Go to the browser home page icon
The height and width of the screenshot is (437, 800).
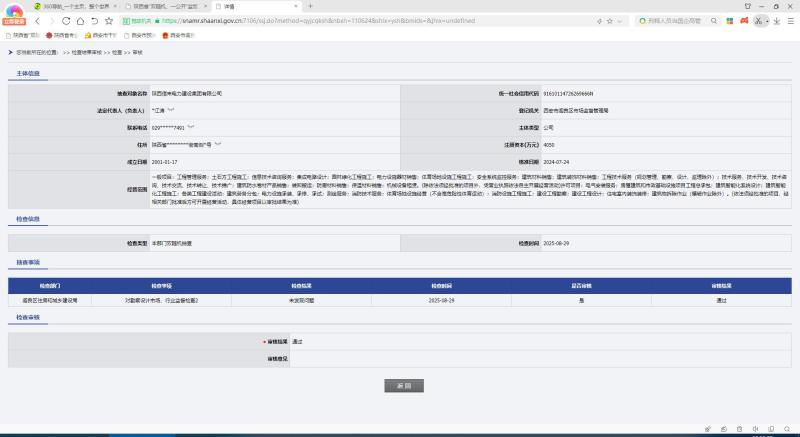[x=80, y=20]
